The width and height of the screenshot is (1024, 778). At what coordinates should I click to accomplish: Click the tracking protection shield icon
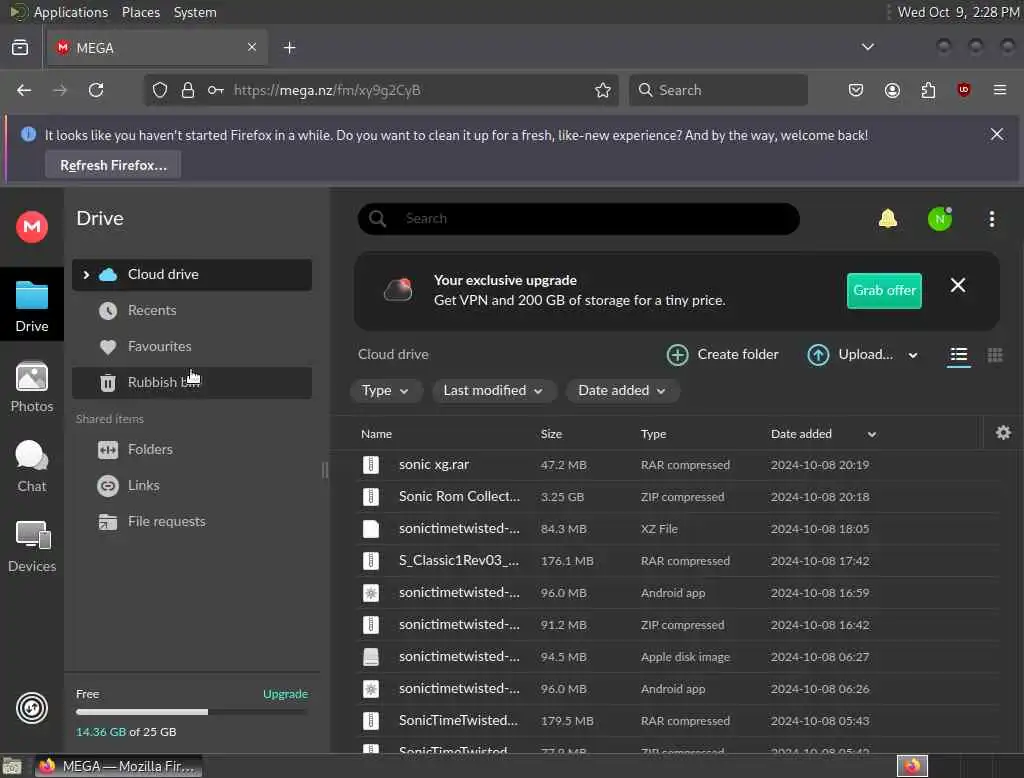pos(160,90)
